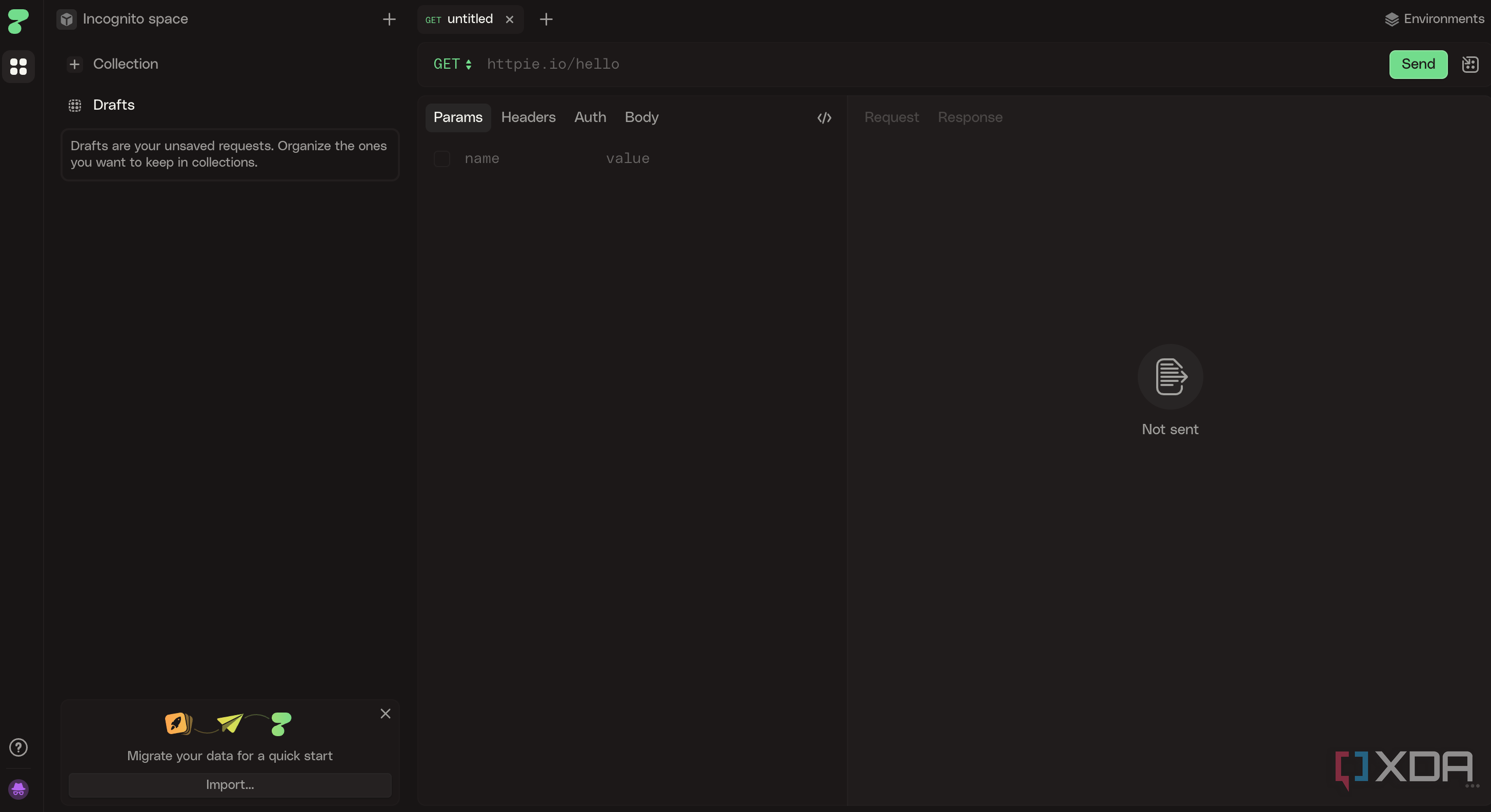Click the plus icon next to Collection
This screenshot has height=812, width=1491.
[x=74, y=64]
